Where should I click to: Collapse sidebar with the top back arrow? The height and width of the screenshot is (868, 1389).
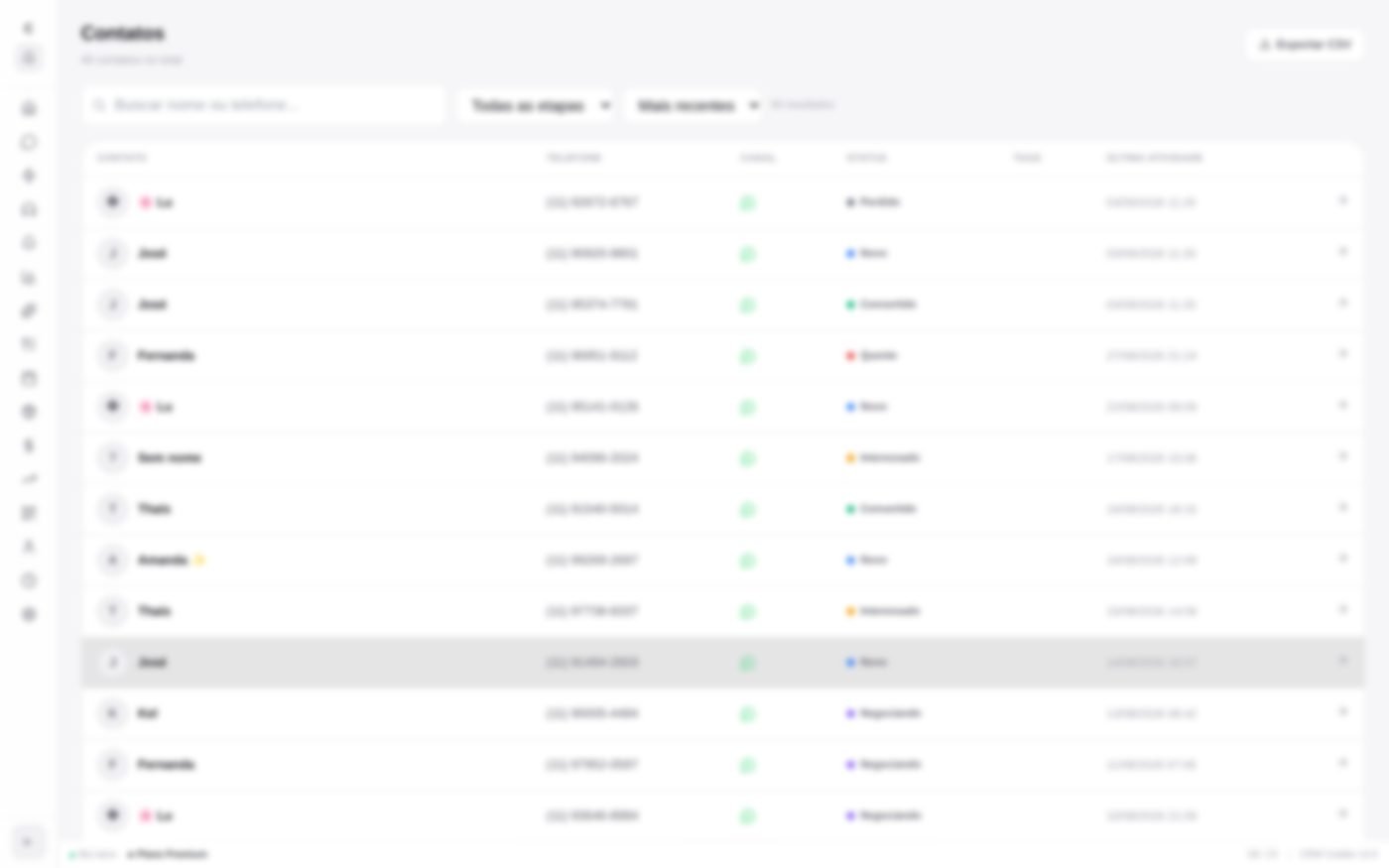[x=28, y=28]
